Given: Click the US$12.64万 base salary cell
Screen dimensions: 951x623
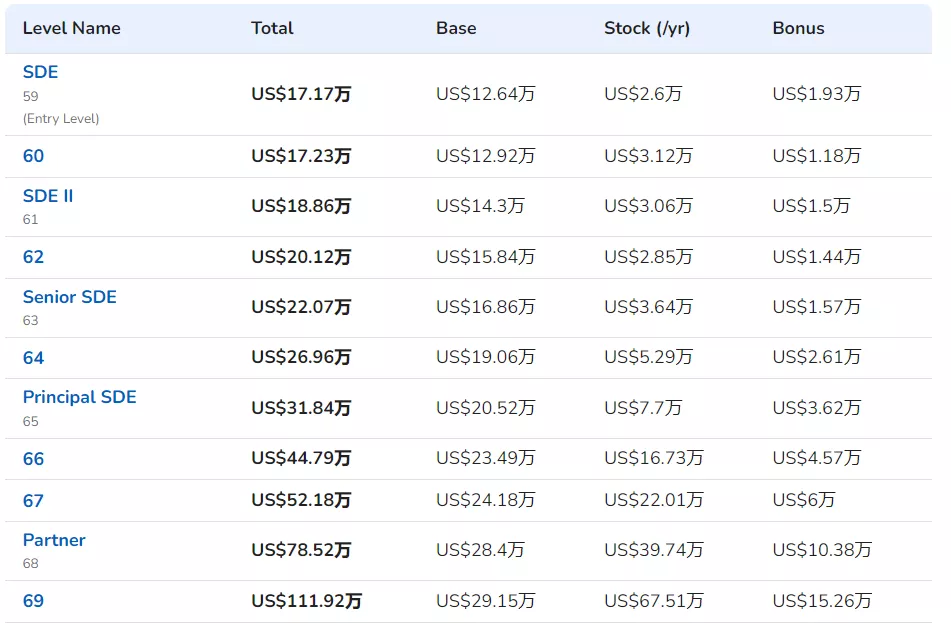Looking at the screenshot, I should coord(485,93).
